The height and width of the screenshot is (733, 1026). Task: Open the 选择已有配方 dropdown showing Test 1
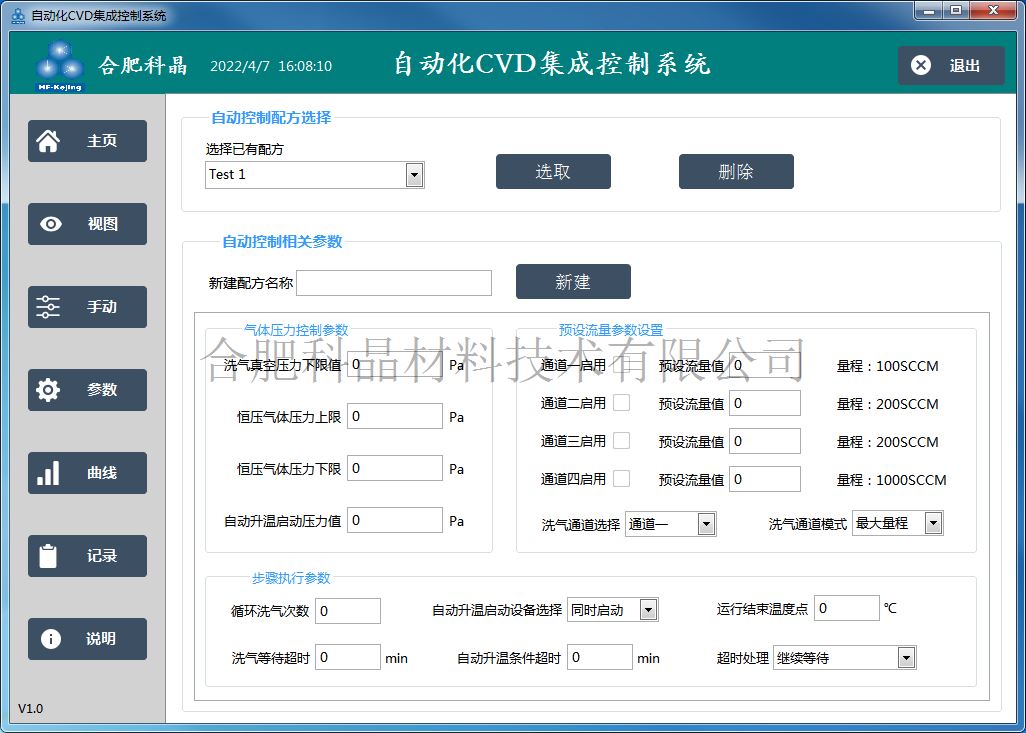pos(414,175)
